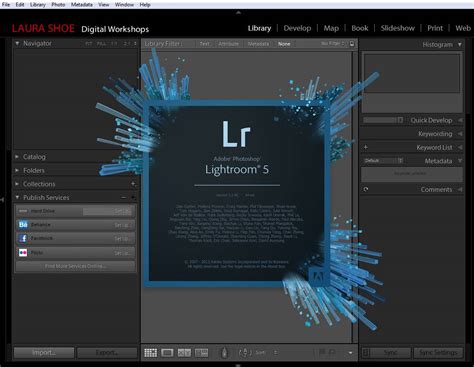
Task: Open the toolbar options dropdown arrow
Action: coord(350,353)
